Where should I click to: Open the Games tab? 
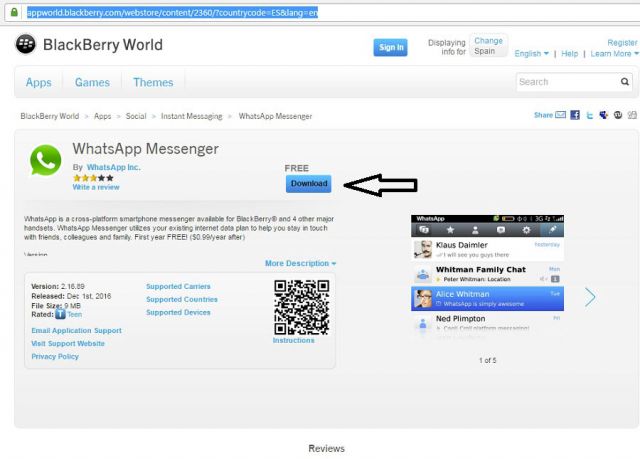point(92,82)
